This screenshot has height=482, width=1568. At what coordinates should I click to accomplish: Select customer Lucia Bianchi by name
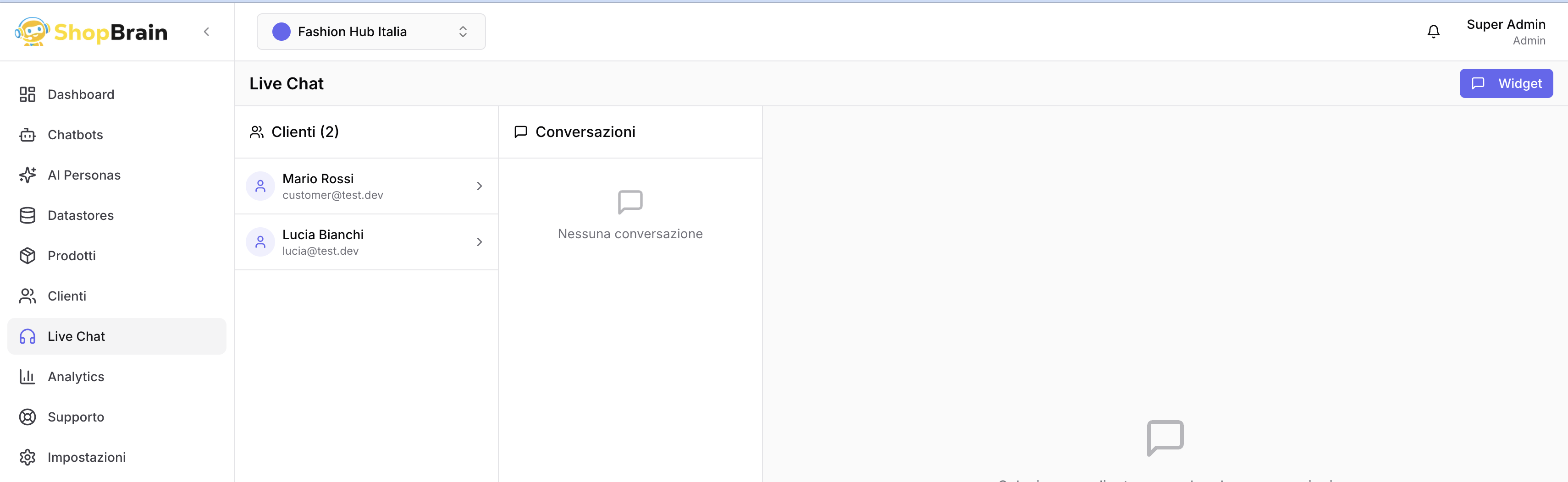323,235
